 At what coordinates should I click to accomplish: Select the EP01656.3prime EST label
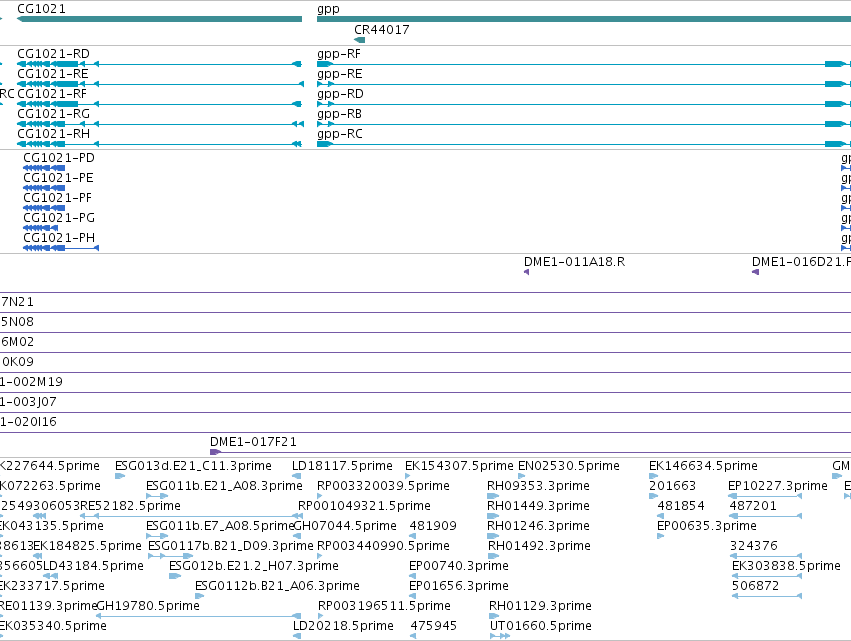[x=459, y=586]
